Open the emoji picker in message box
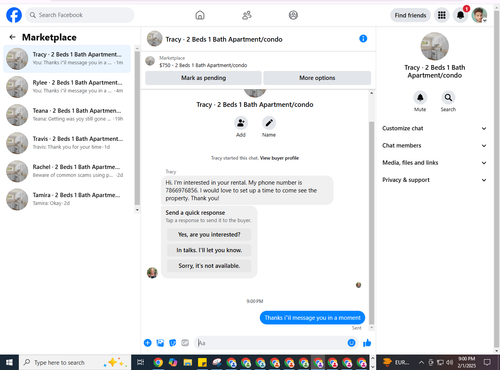The image size is (500, 370). tap(351, 343)
